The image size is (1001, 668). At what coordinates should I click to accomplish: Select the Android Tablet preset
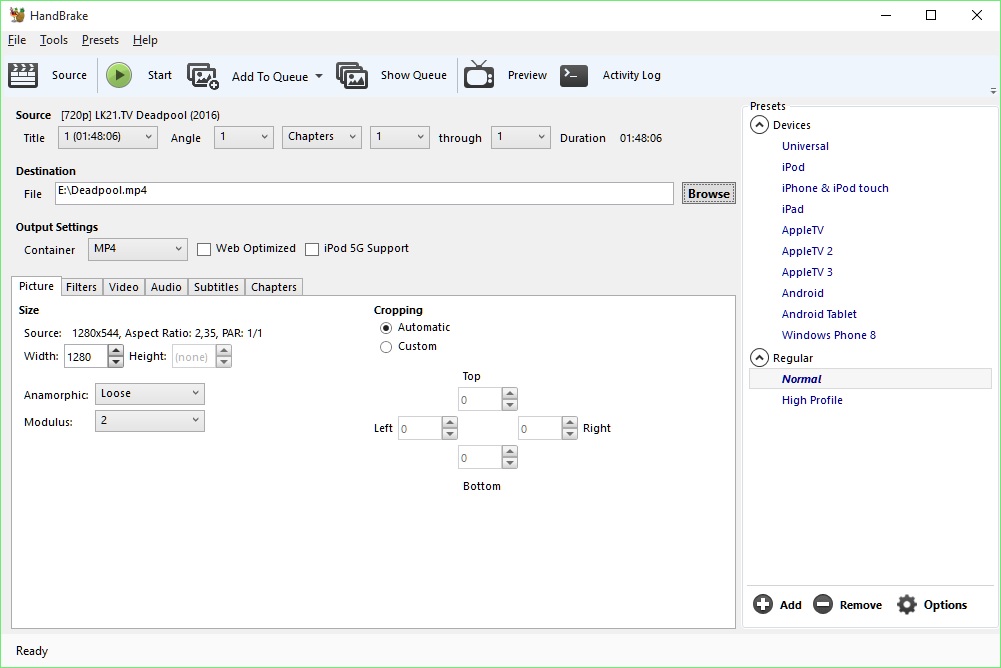click(819, 314)
